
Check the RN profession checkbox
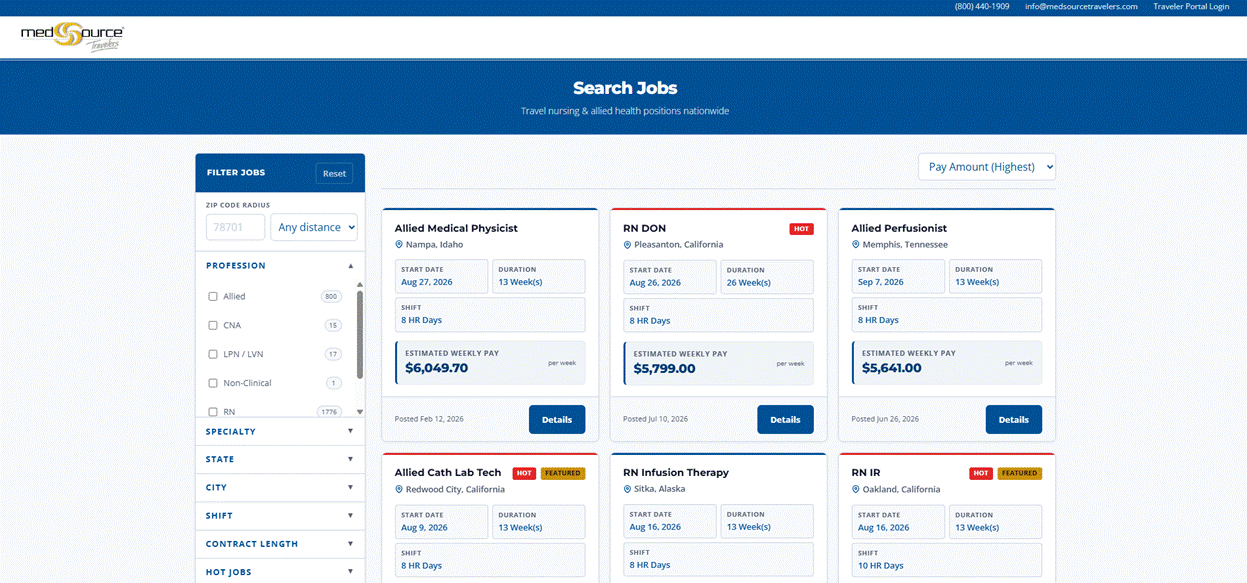tap(213, 412)
